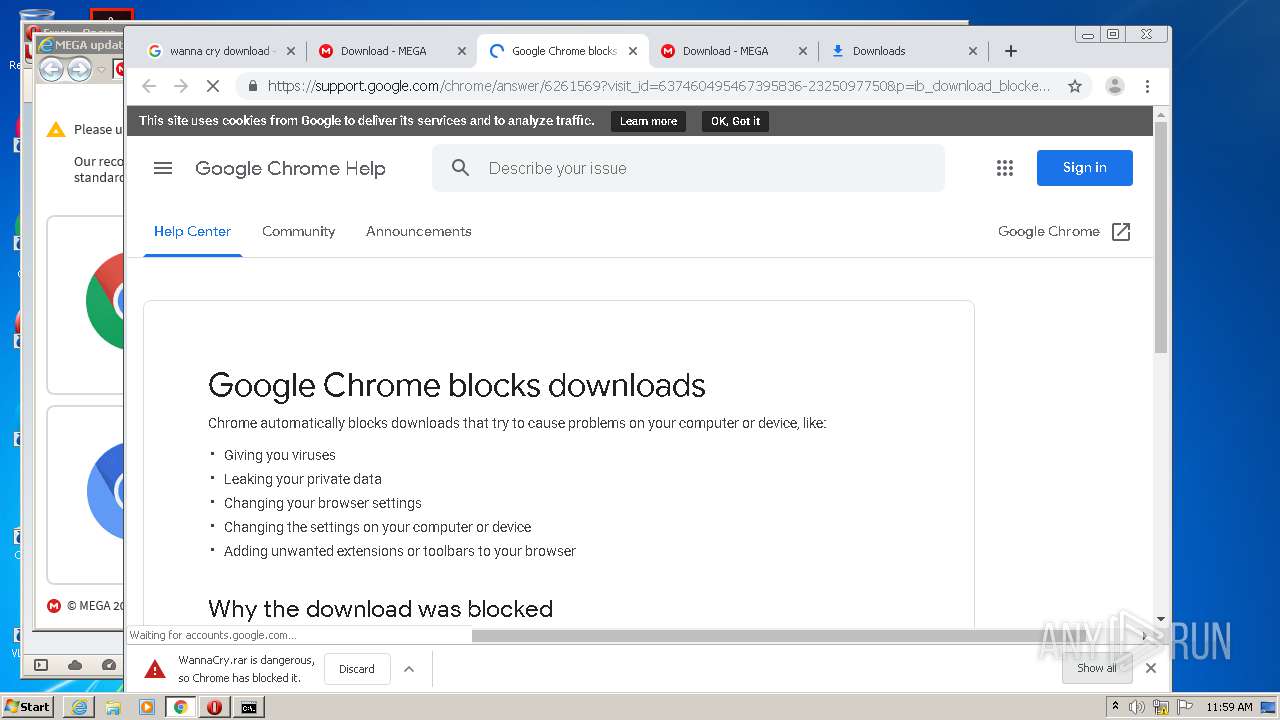Viewport: 1280px width, 720px height.
Task: Click the 'Google Chrome blocks downloads' heading
Action: click(x=457, y=386)
